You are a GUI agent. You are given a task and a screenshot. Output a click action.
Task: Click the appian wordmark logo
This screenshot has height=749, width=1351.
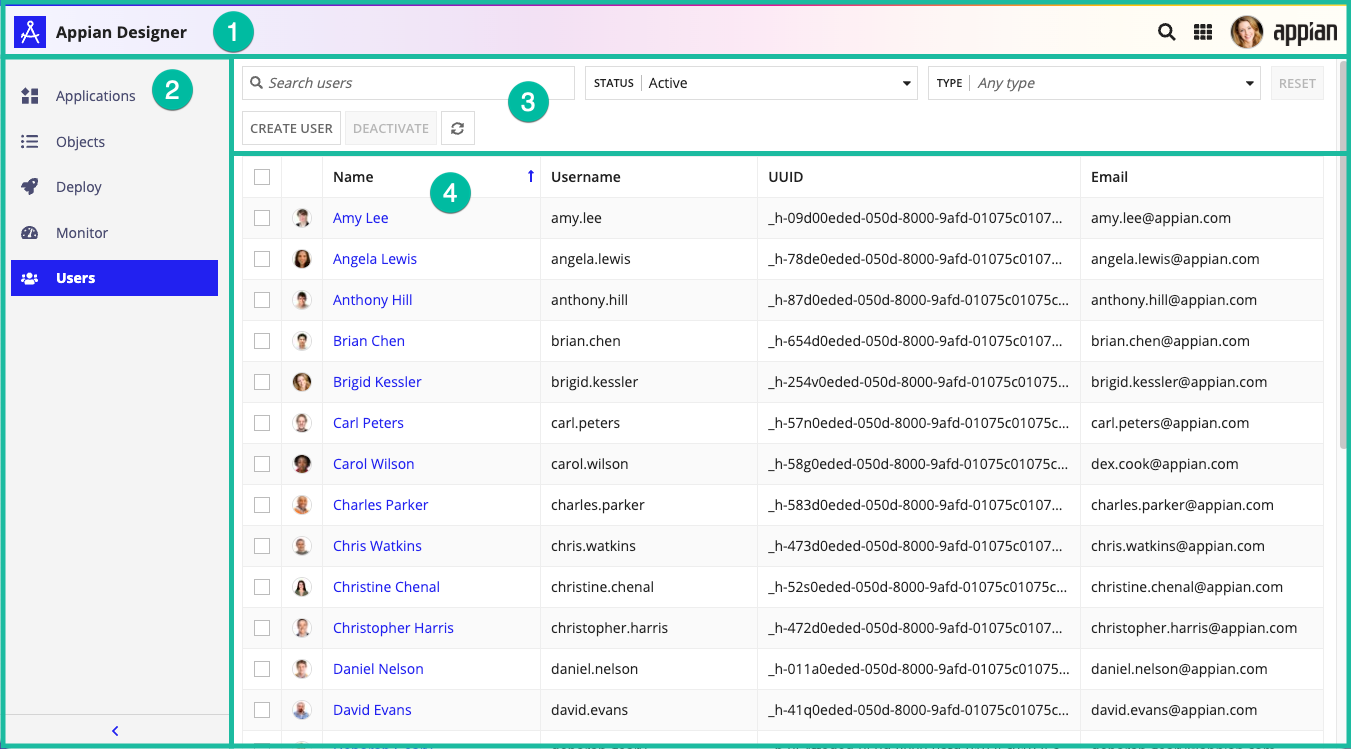click(1305, 33)
